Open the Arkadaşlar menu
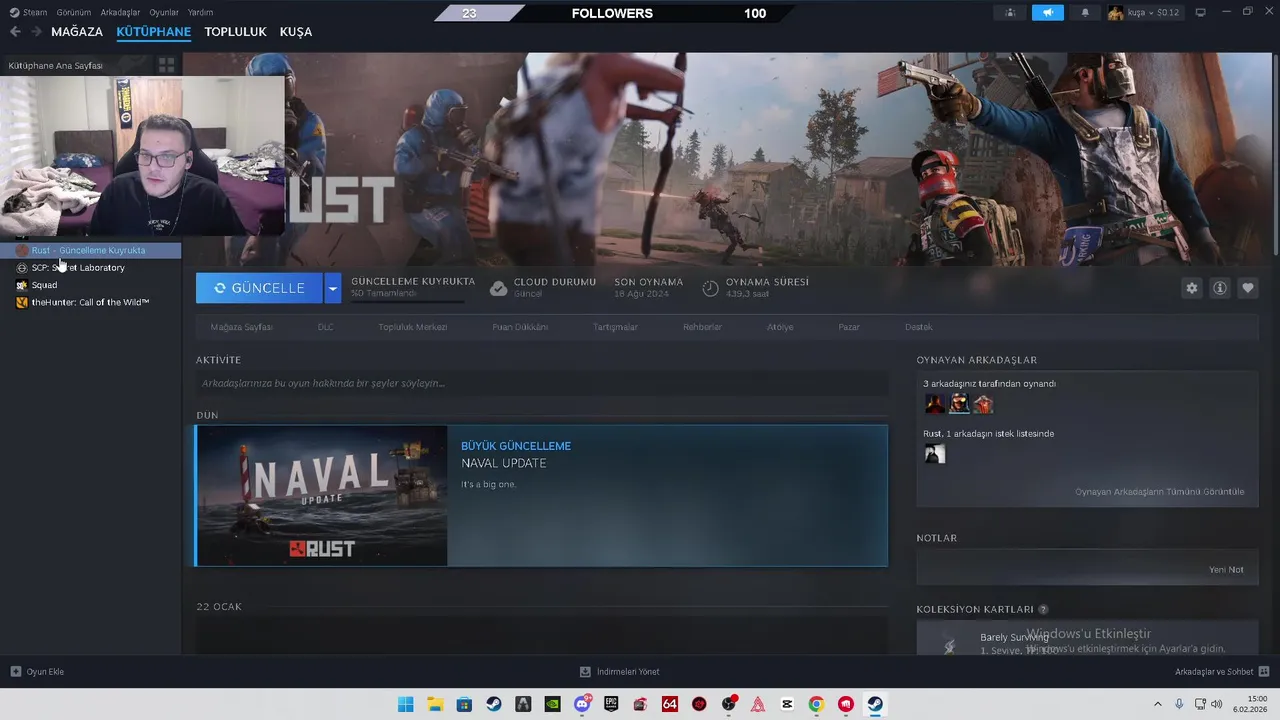This screenshot has height=720, width=1280. click(120, 12)
